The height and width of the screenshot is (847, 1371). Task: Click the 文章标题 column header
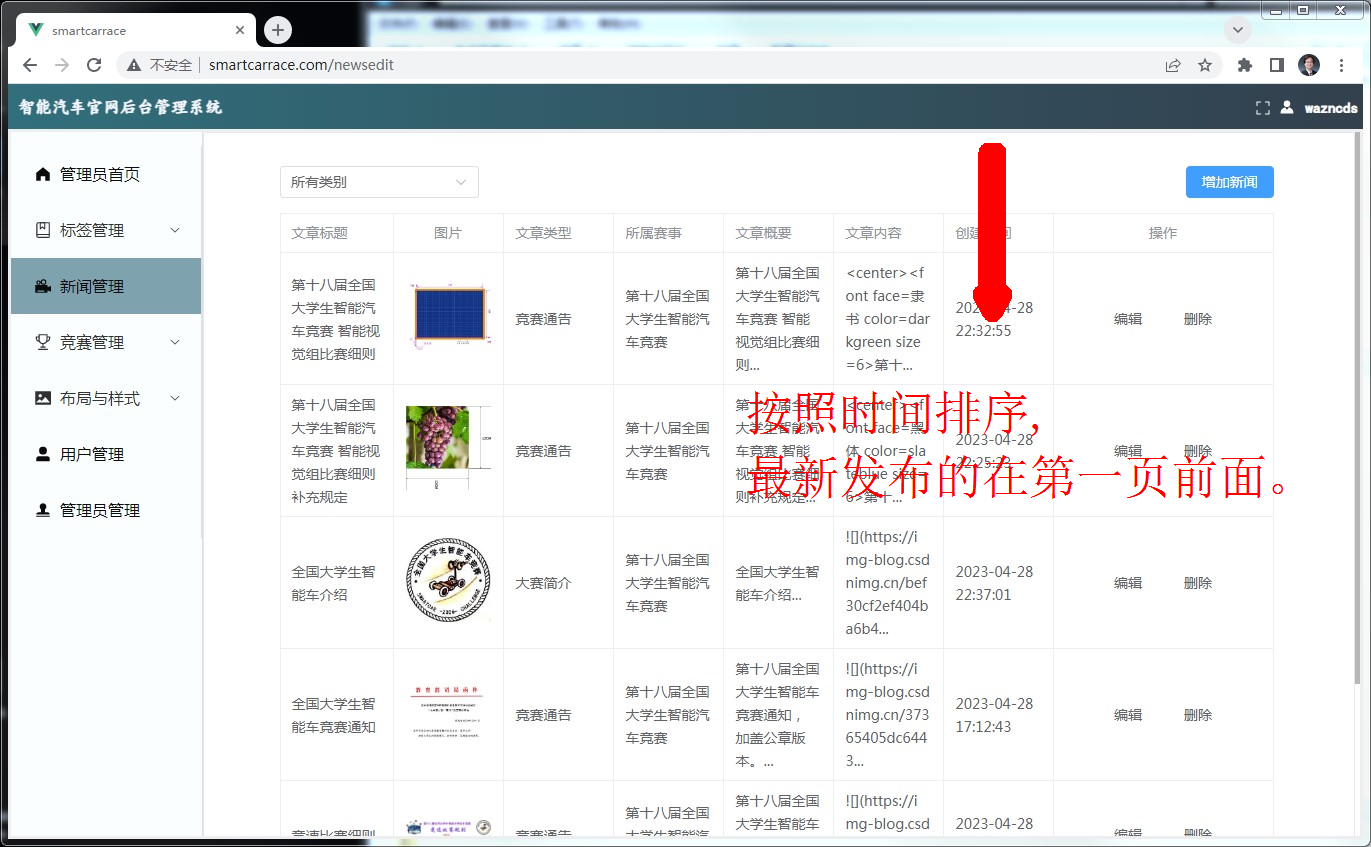pos(320,233)
